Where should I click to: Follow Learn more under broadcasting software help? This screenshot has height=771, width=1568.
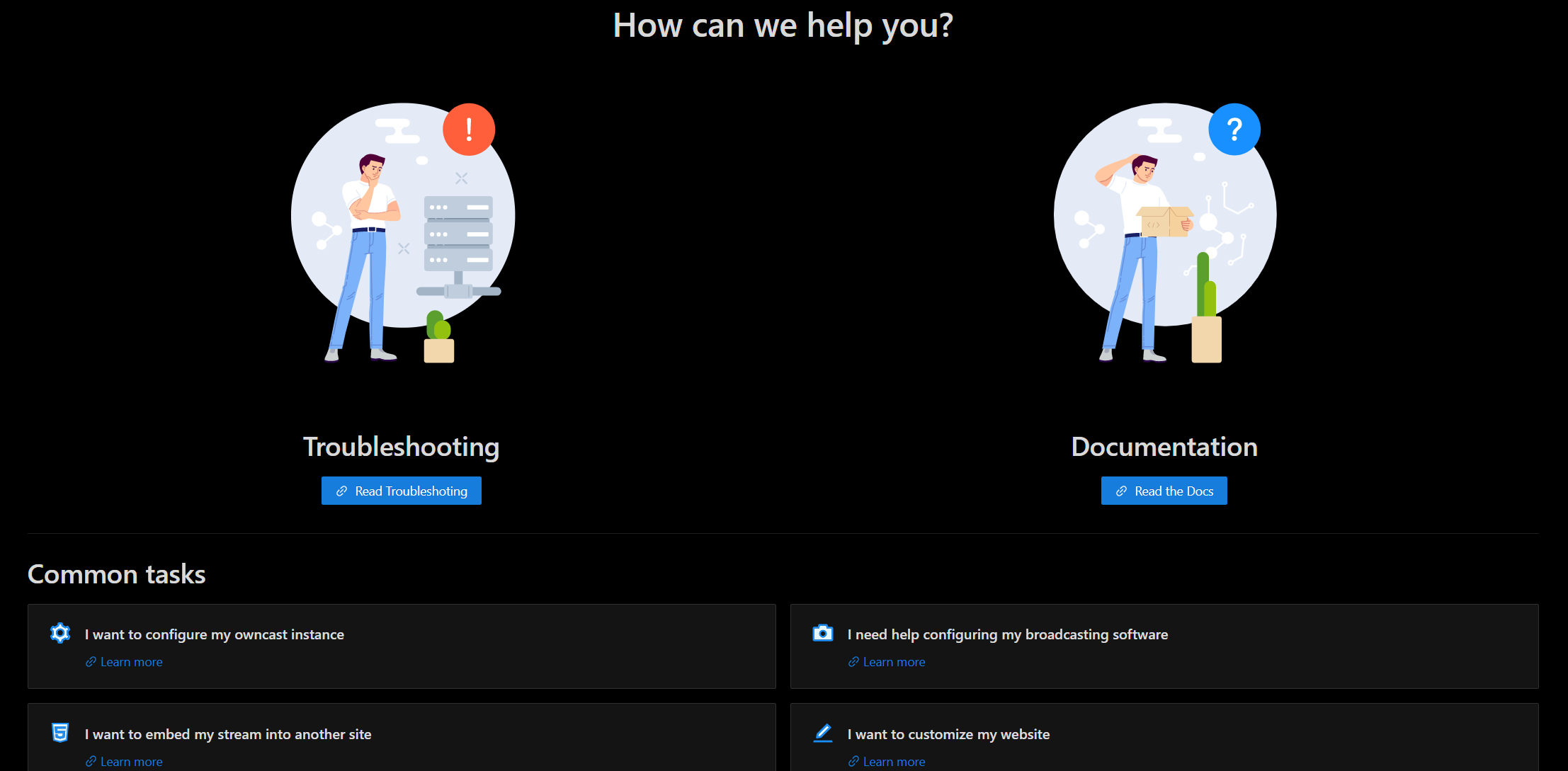(893, 662)
